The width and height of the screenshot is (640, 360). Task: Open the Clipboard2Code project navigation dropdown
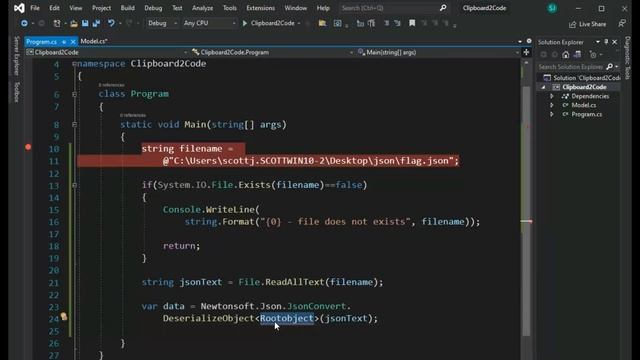(x=107, y=52)
